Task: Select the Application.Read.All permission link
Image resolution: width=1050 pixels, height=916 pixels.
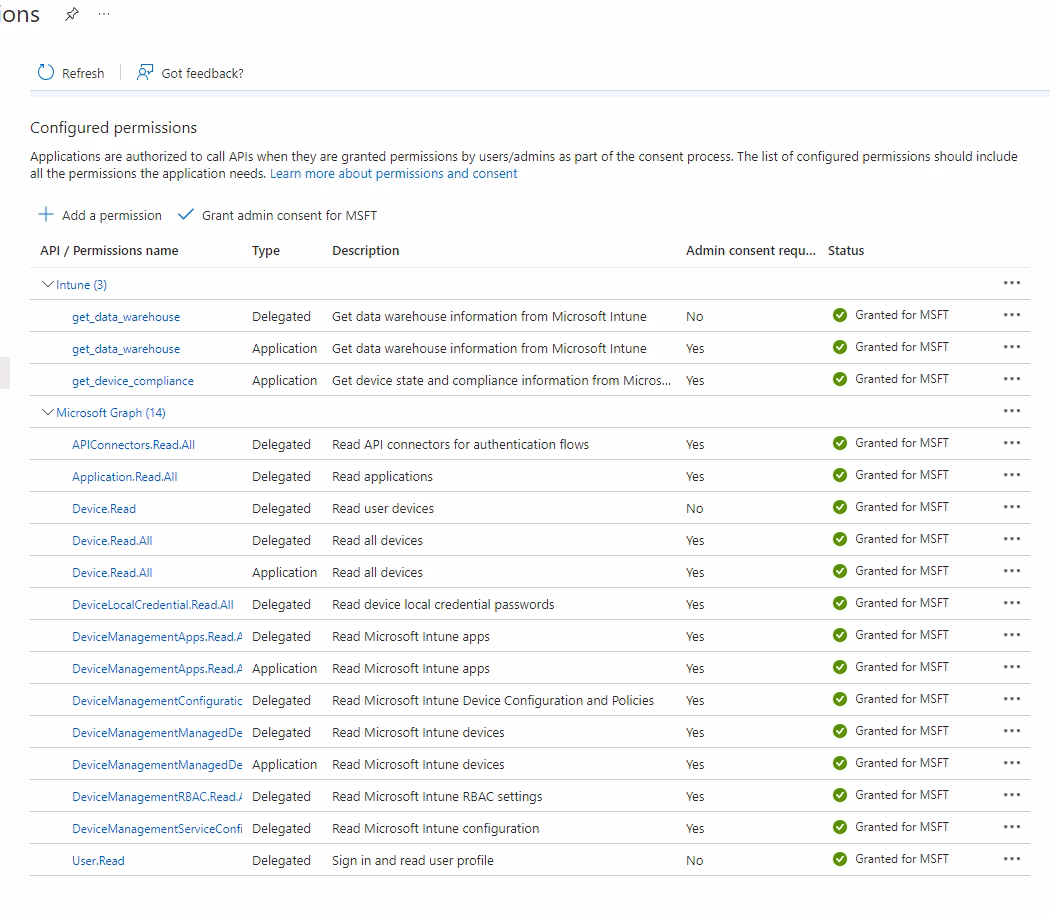Action: pos(124,476)
